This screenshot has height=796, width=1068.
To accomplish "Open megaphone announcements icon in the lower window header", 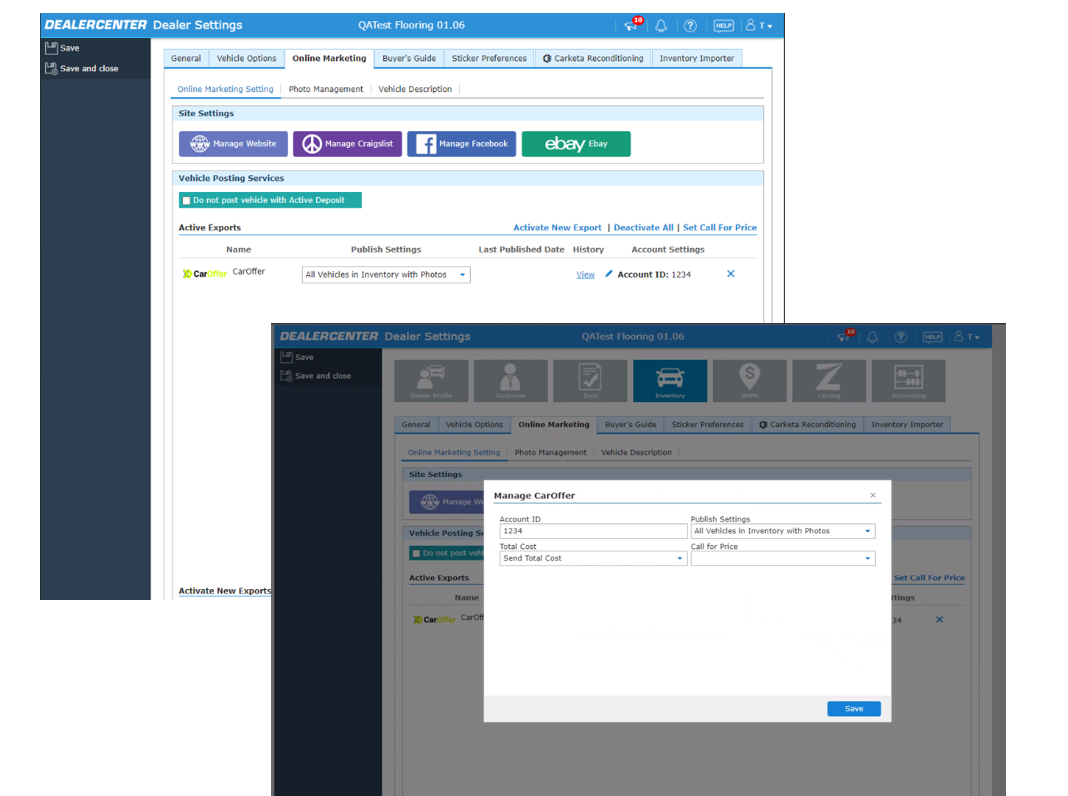I will (x=845, y=336).
